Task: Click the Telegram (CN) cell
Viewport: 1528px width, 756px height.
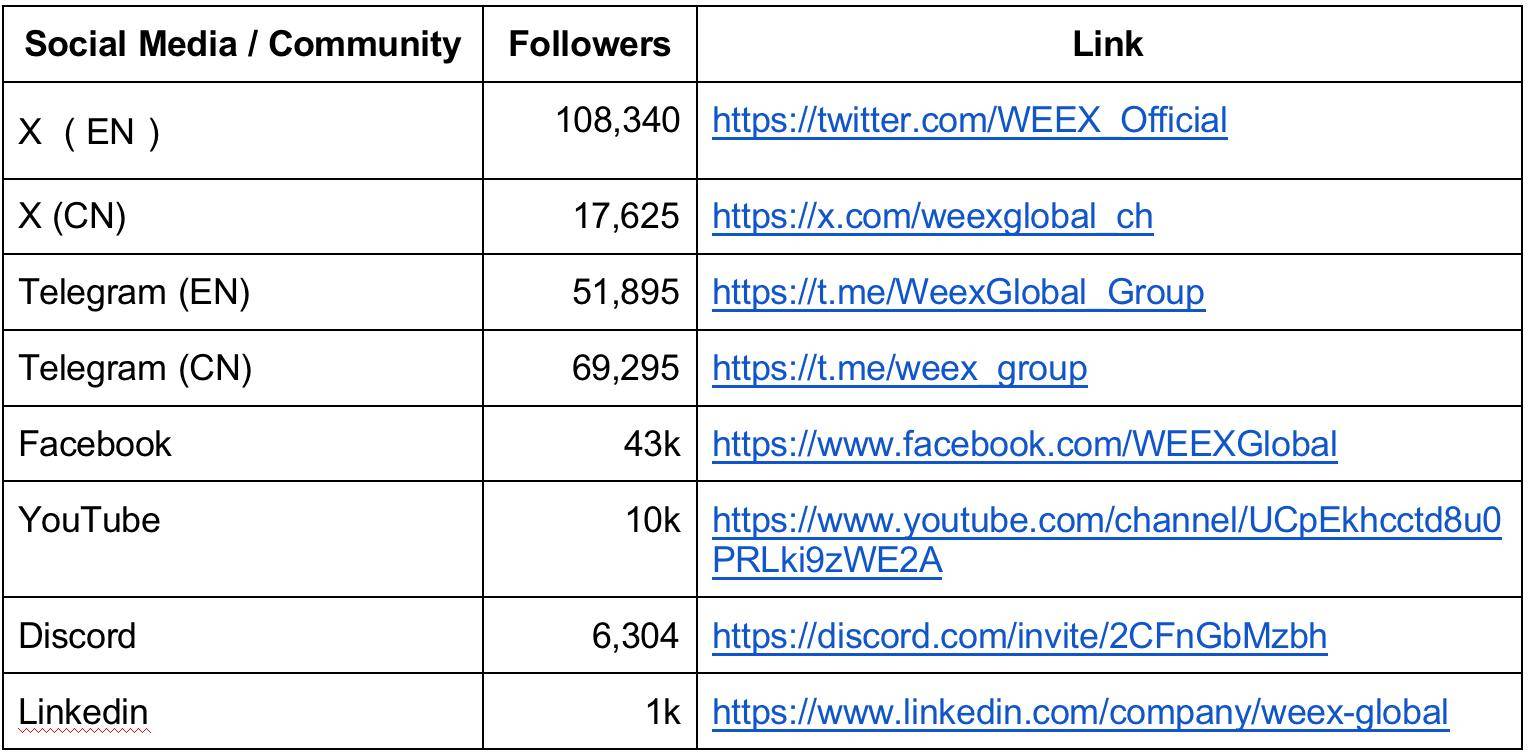Action: coord(243,368)
